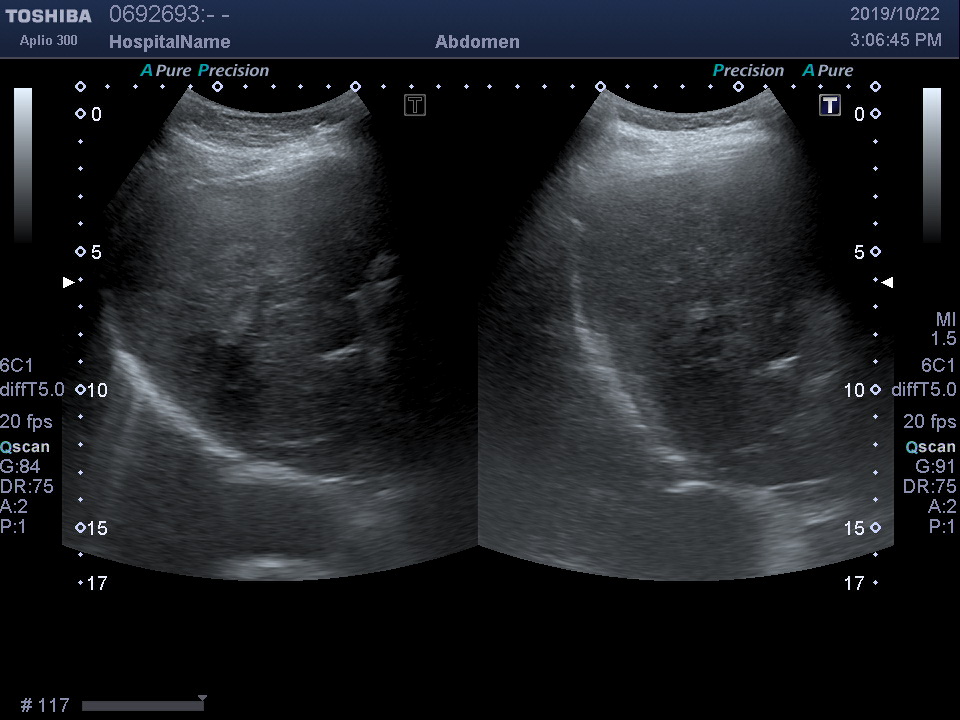Click the right image's A Pure label

tap(828, 70)
